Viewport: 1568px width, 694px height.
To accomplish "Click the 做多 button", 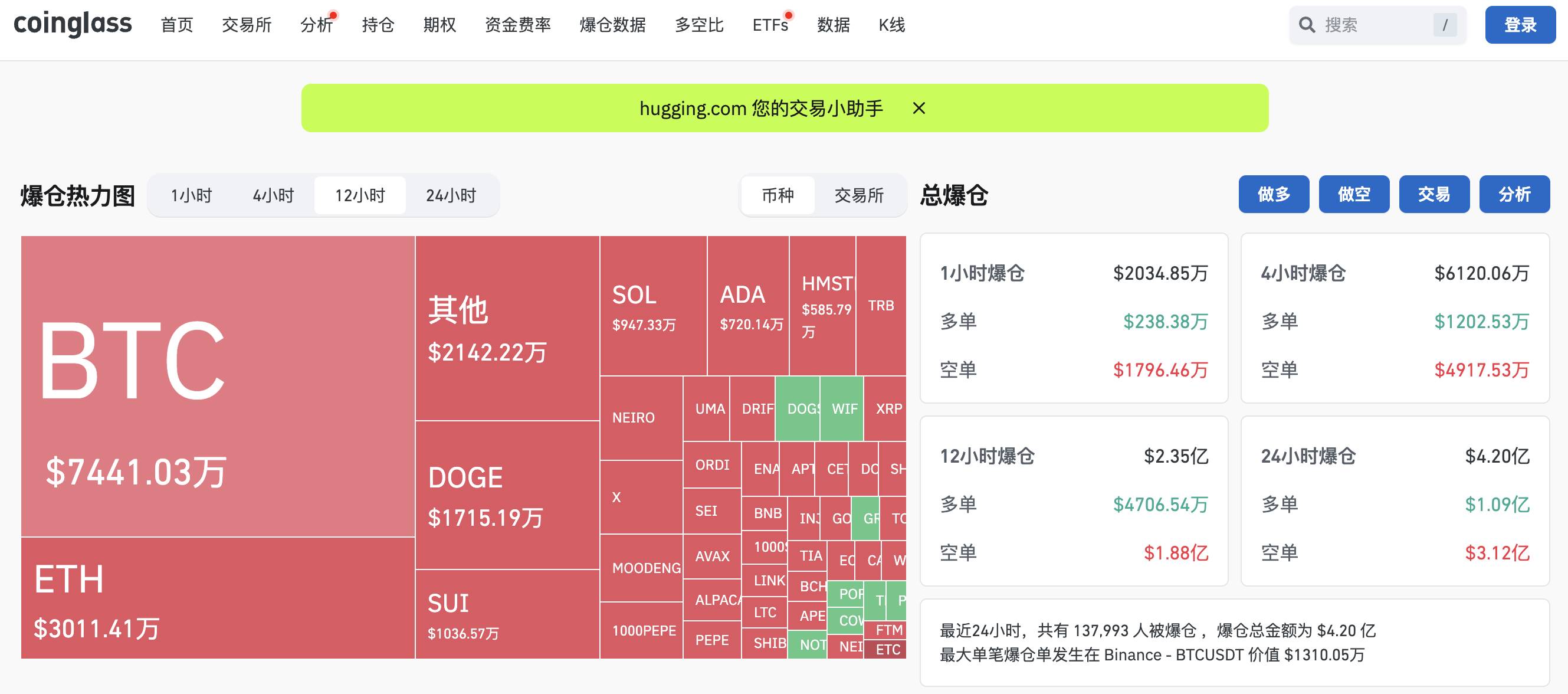I will tap(1274, 194).
